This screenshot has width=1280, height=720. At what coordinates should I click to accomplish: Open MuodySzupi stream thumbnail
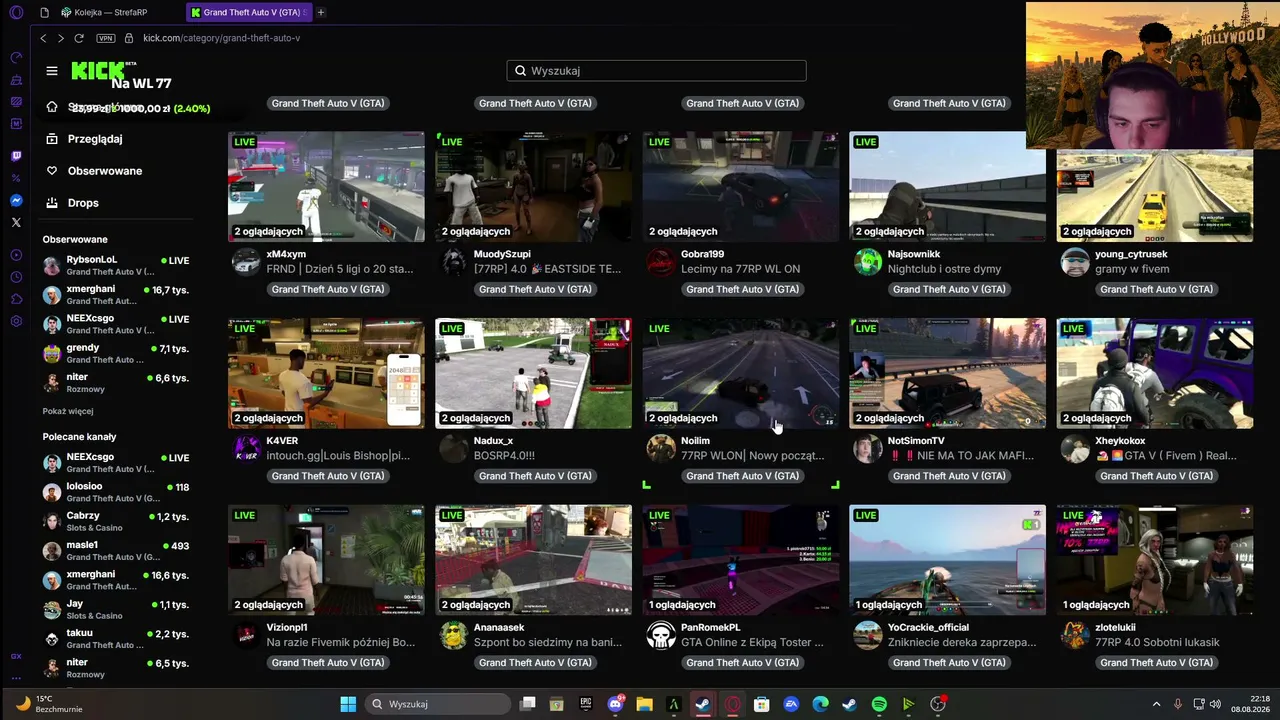pyautogui.click(x=533, y=186)
